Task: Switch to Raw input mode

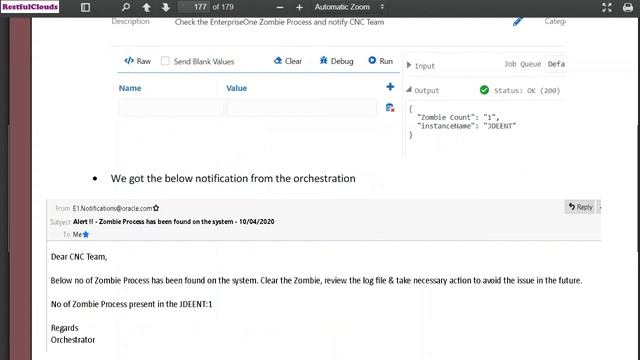Action: (x=138, y=61)
